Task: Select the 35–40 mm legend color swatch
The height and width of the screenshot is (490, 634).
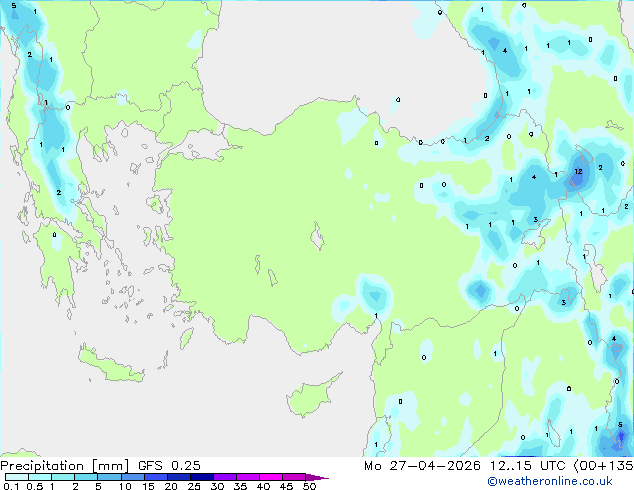Action: click(x=247, y=477)
